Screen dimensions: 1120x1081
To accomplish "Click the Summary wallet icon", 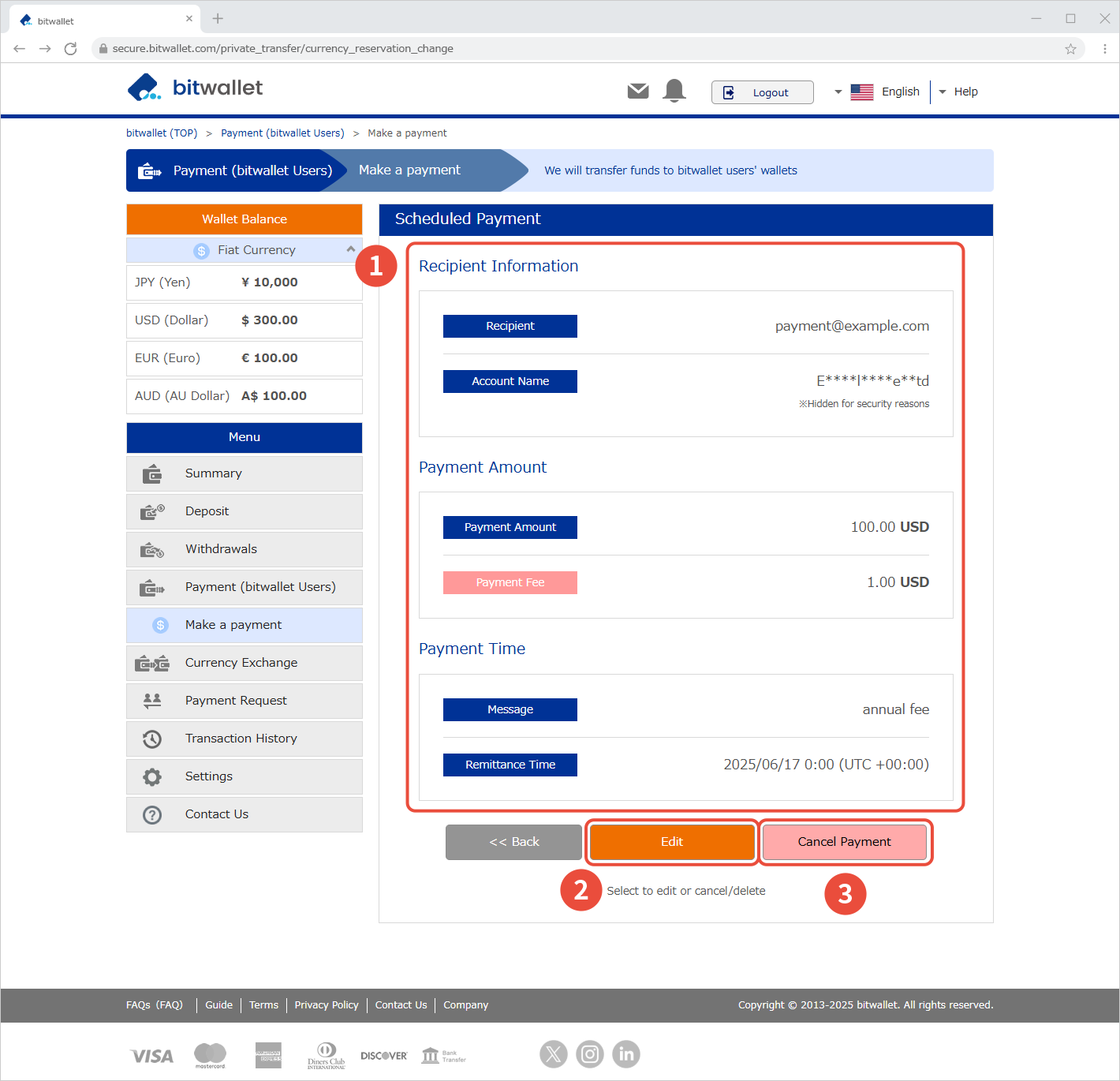I will click(x=152, y=474).
